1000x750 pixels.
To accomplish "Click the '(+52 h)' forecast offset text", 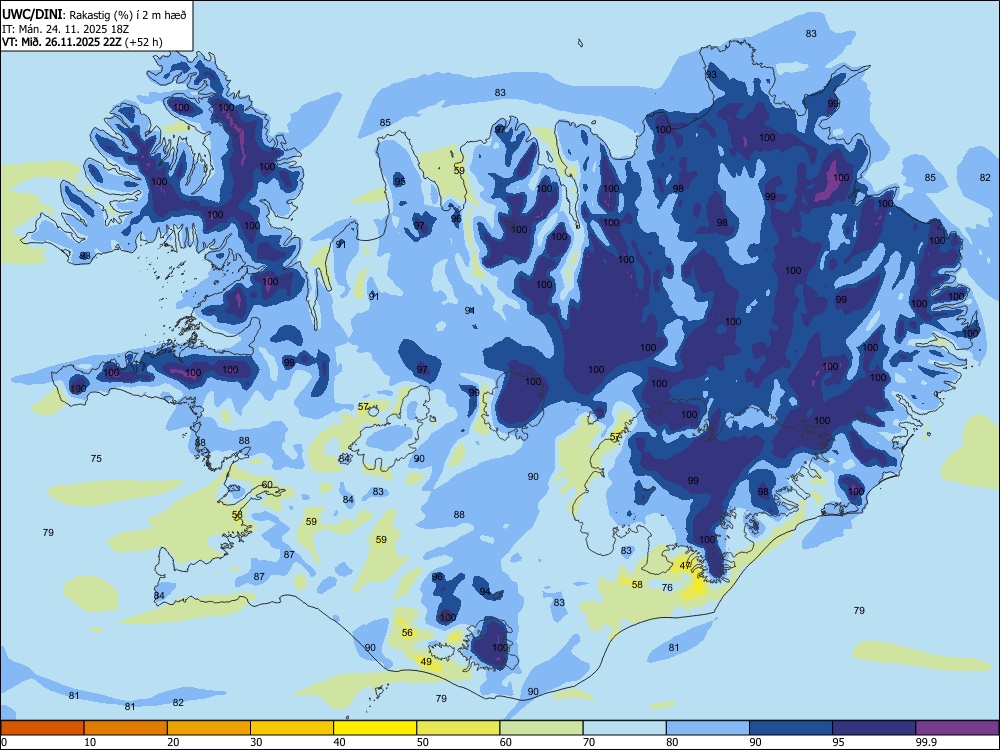I will click(143, 42).
